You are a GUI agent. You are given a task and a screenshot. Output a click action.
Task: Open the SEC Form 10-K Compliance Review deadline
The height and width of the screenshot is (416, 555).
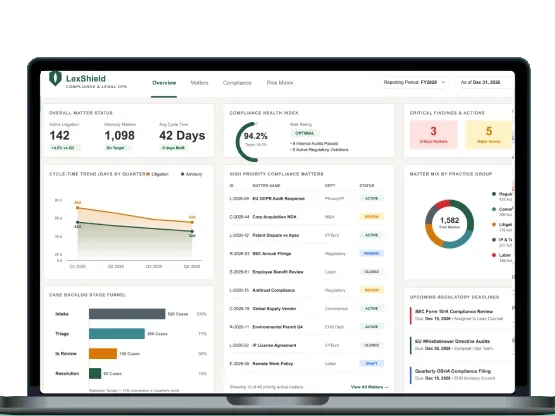point(460,315)
